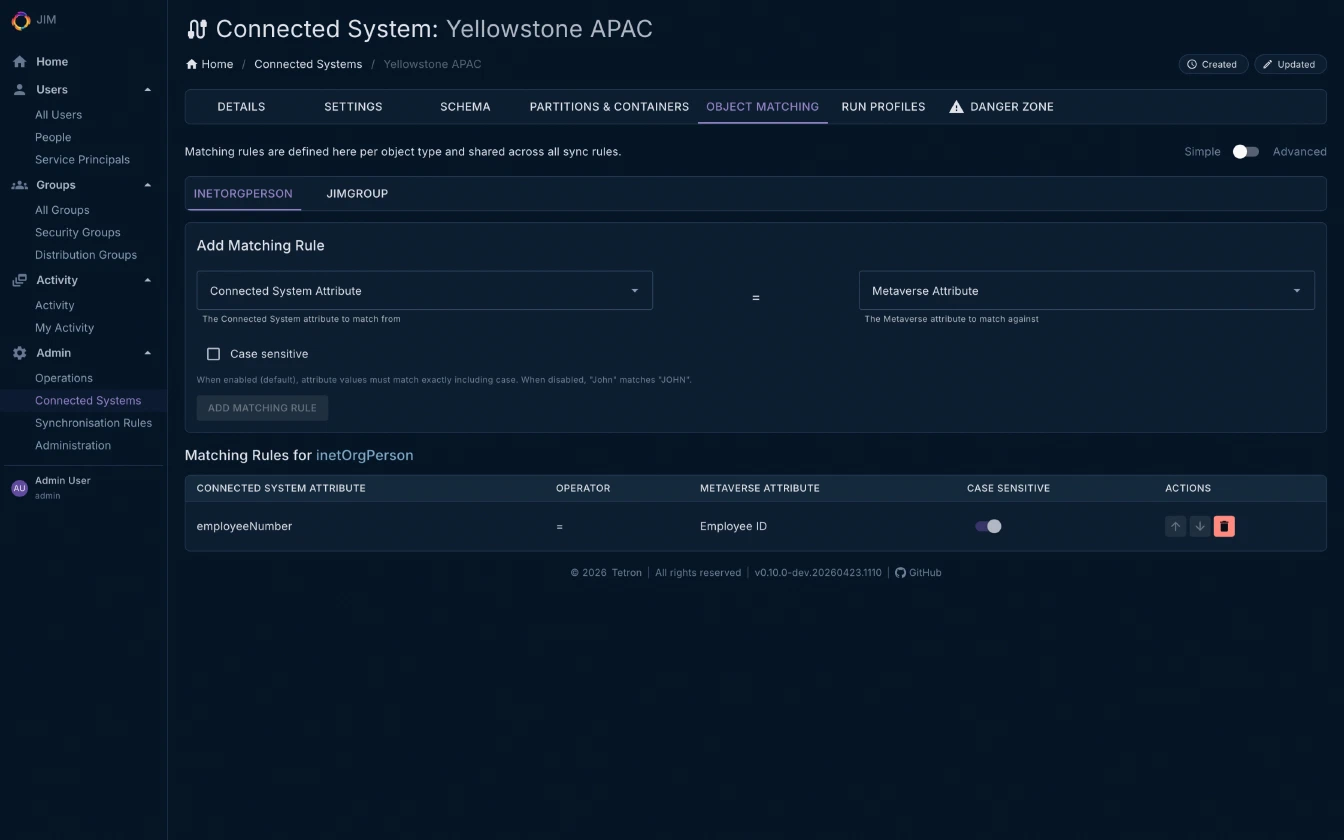Click the ADD MATCHING RULE button
The height and width of the screenshot is (840, 1344).
pyautogui.click(x=262, y=407)
